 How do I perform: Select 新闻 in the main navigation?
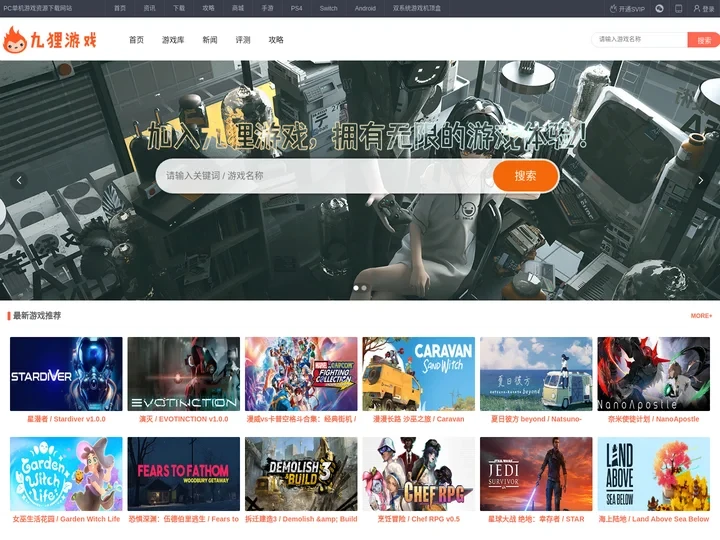(x=210, y=40)
